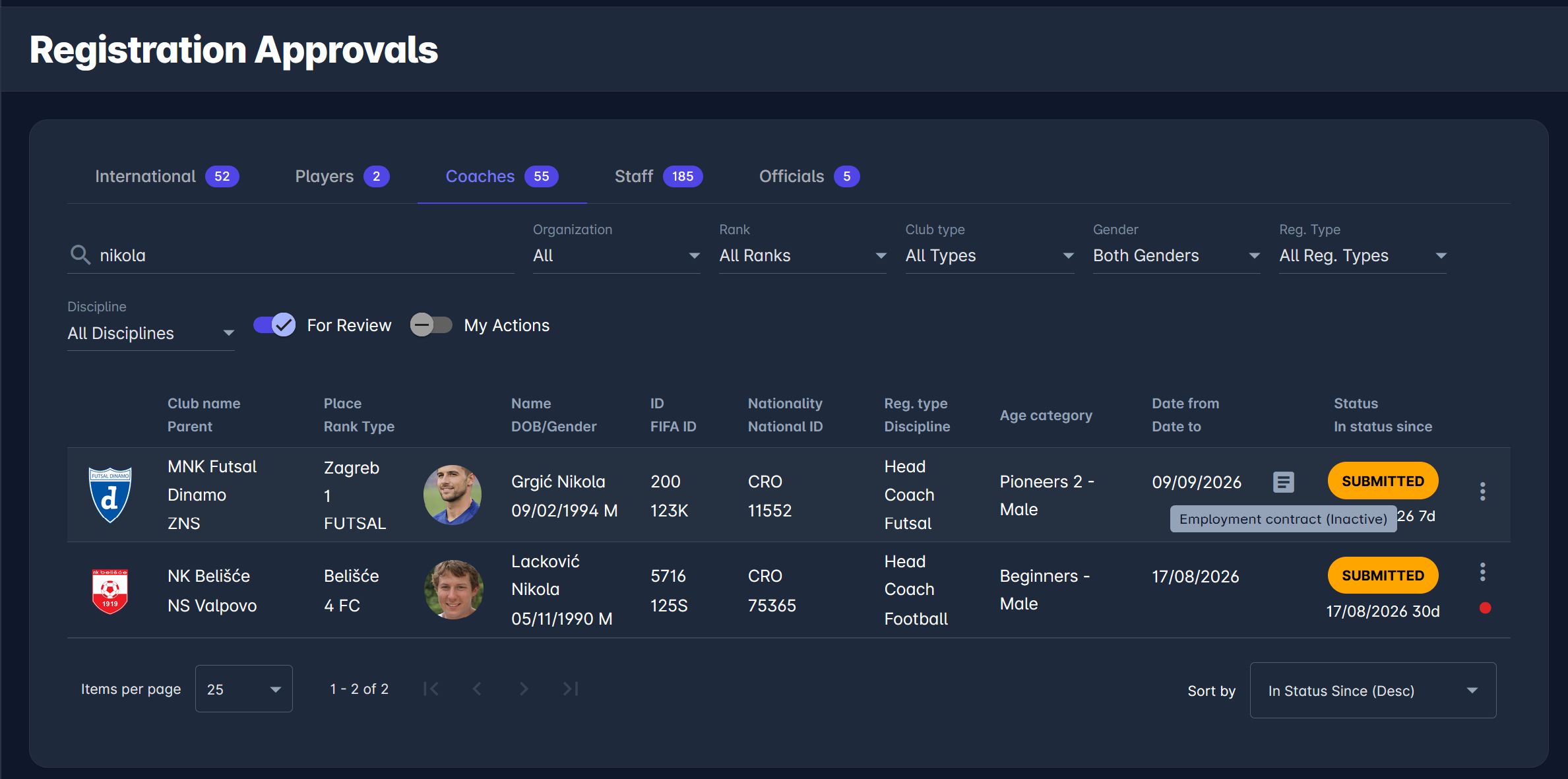Click SUBMITTED status badge for Lacković Nikola

(x=1383, y=576)
